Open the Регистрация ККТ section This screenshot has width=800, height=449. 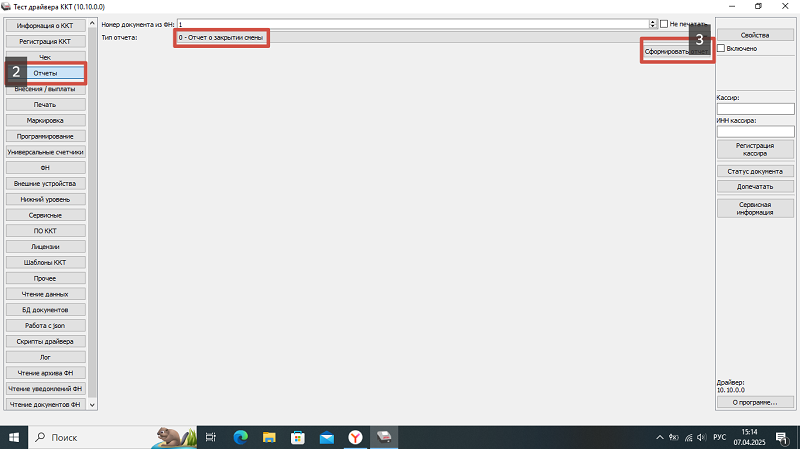tap(45, 41)
